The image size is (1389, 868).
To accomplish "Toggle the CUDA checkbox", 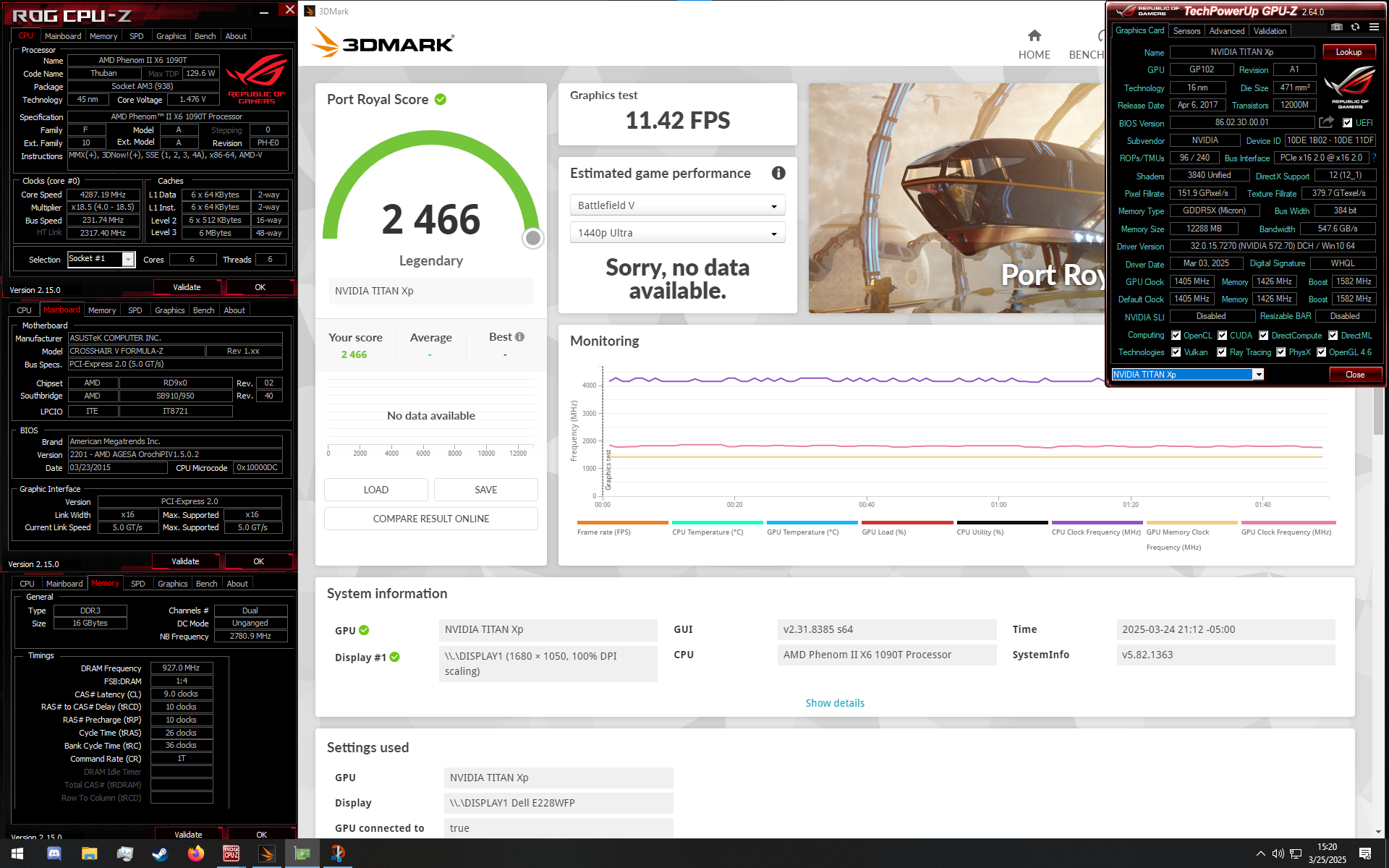I will [x=1223, y=336].
